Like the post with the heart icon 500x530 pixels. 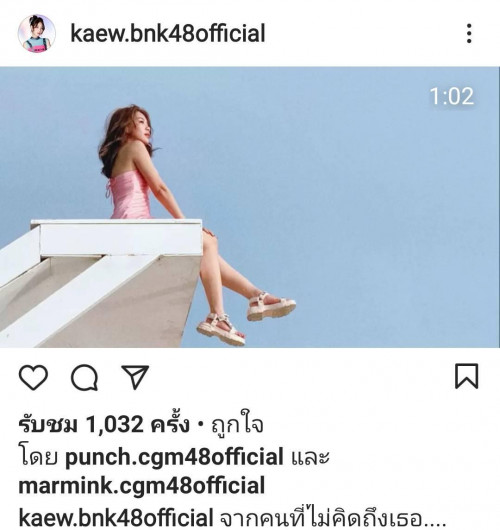point(33,377)
